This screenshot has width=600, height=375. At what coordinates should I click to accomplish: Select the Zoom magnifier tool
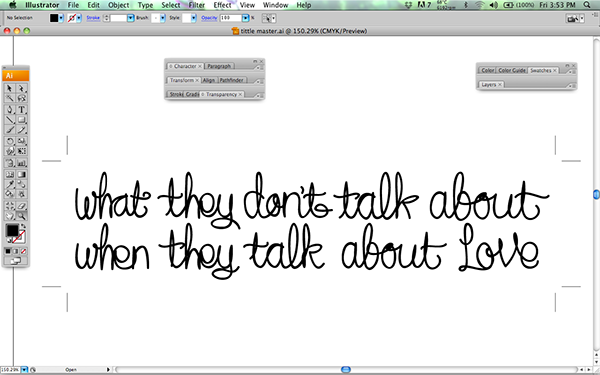21,216
